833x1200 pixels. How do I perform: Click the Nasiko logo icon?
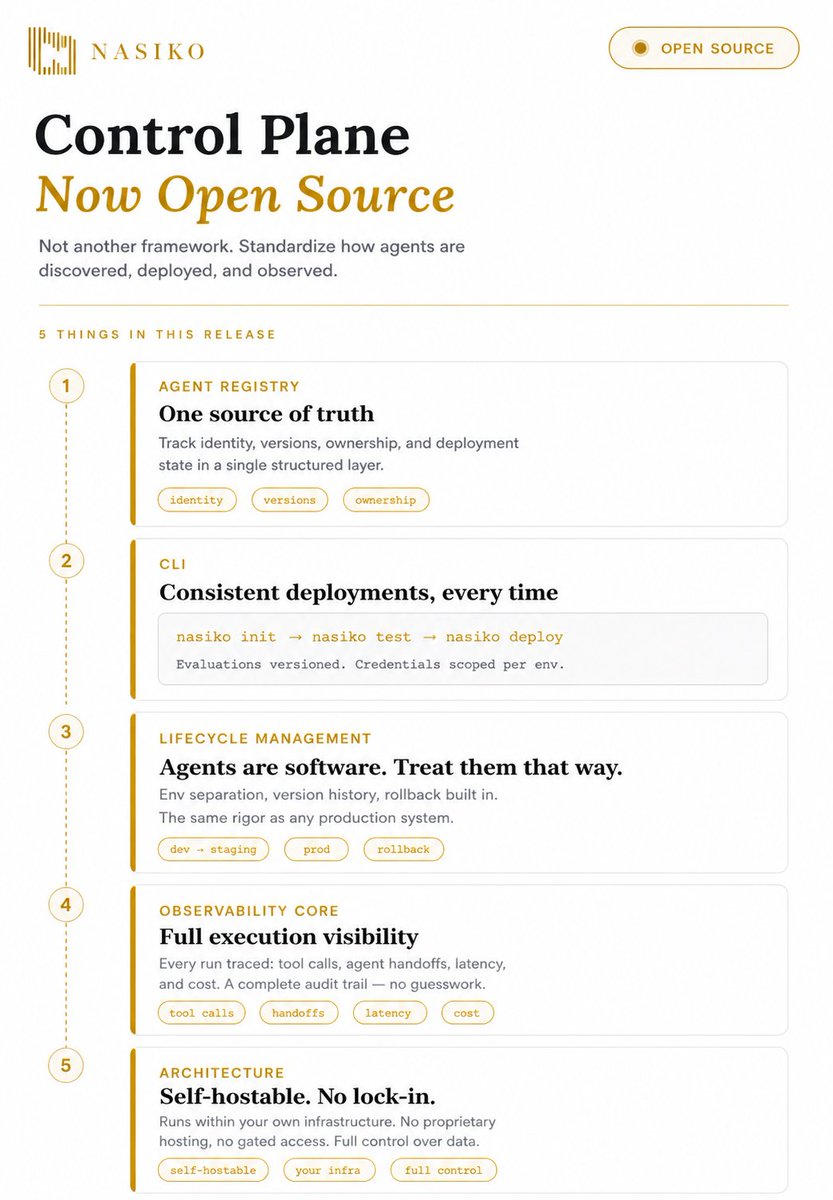click(53, 50)
